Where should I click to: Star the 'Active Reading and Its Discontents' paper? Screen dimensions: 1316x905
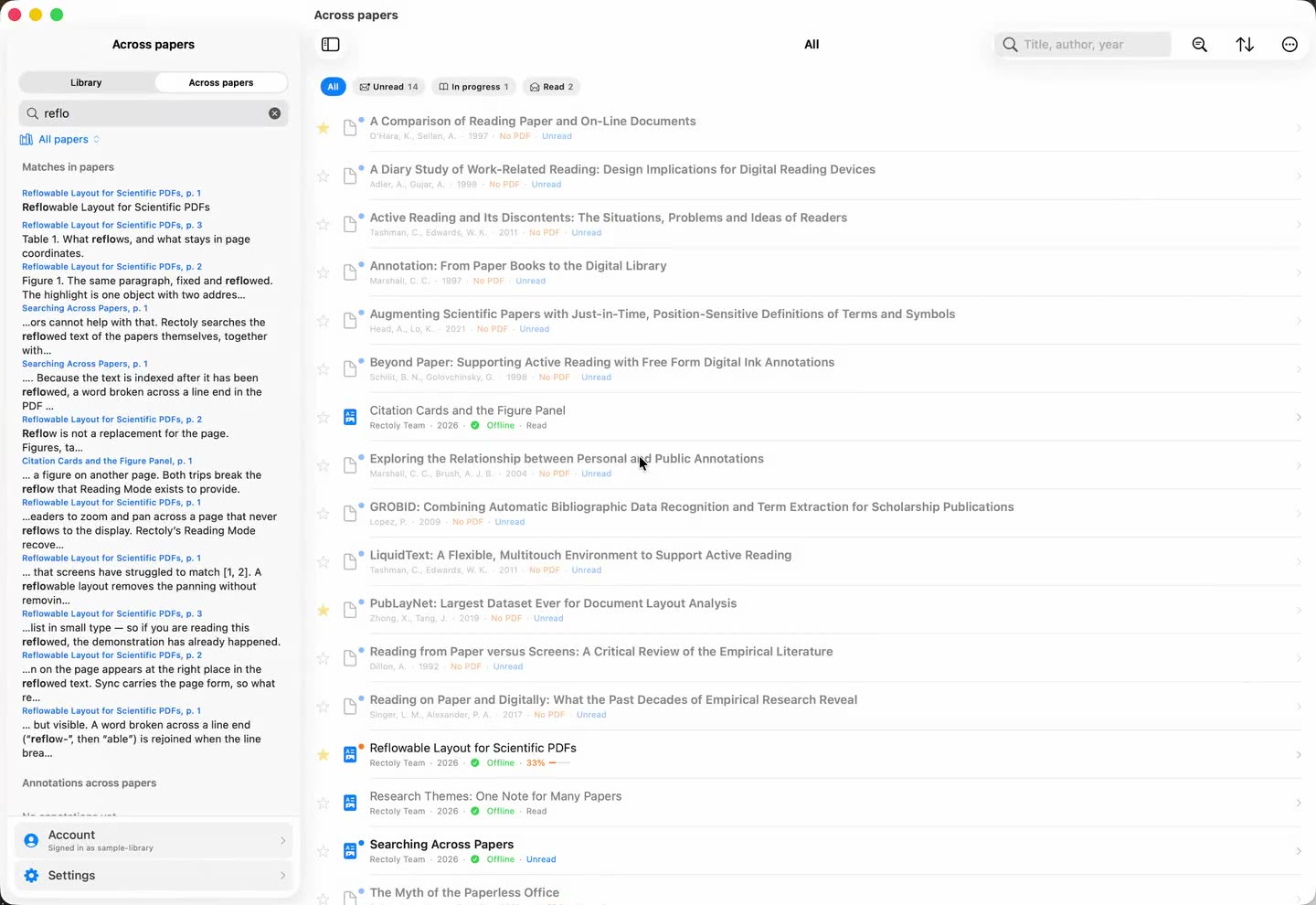tap(323, 225)
